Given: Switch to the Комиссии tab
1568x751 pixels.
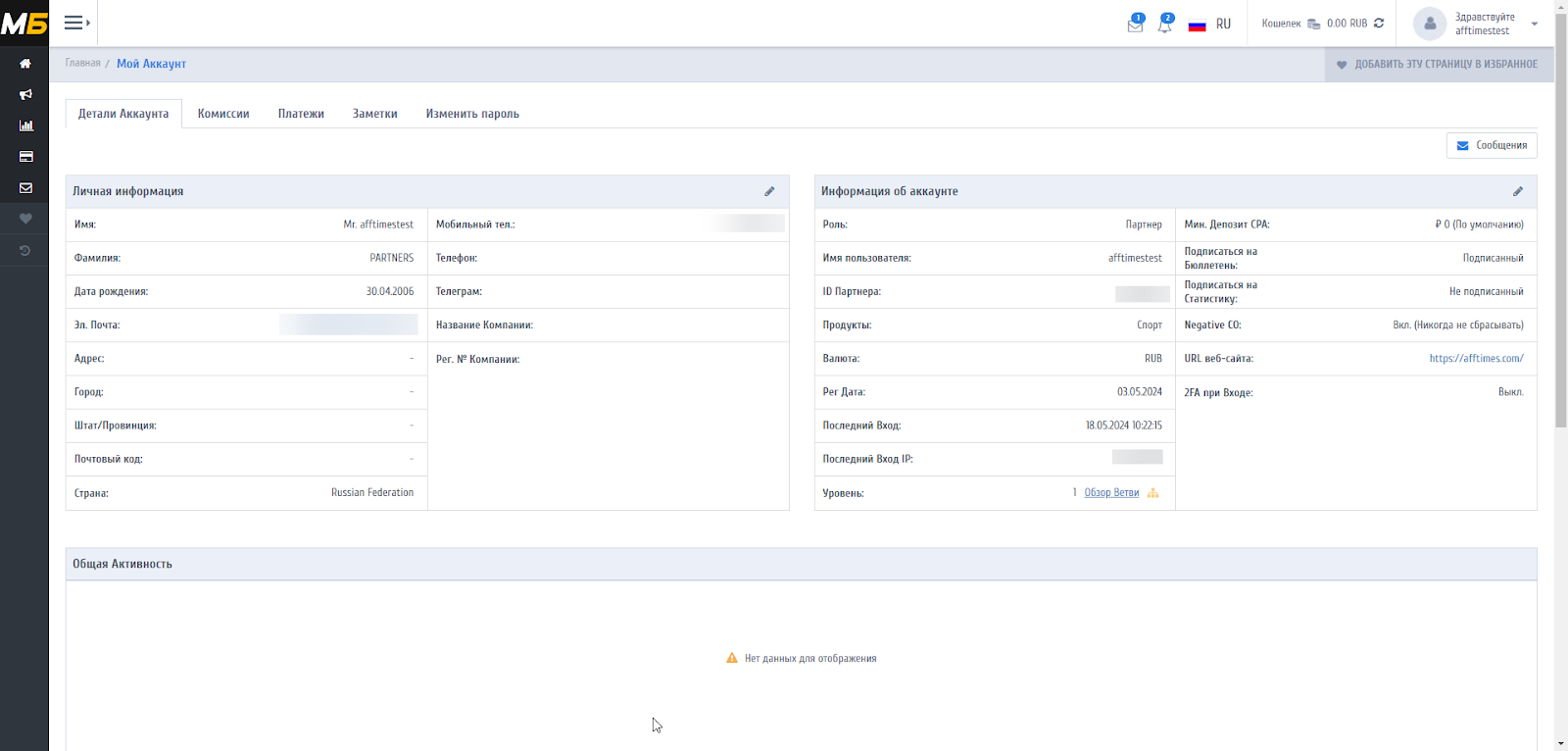Looking at the screenshot, I should click(223, 114).
